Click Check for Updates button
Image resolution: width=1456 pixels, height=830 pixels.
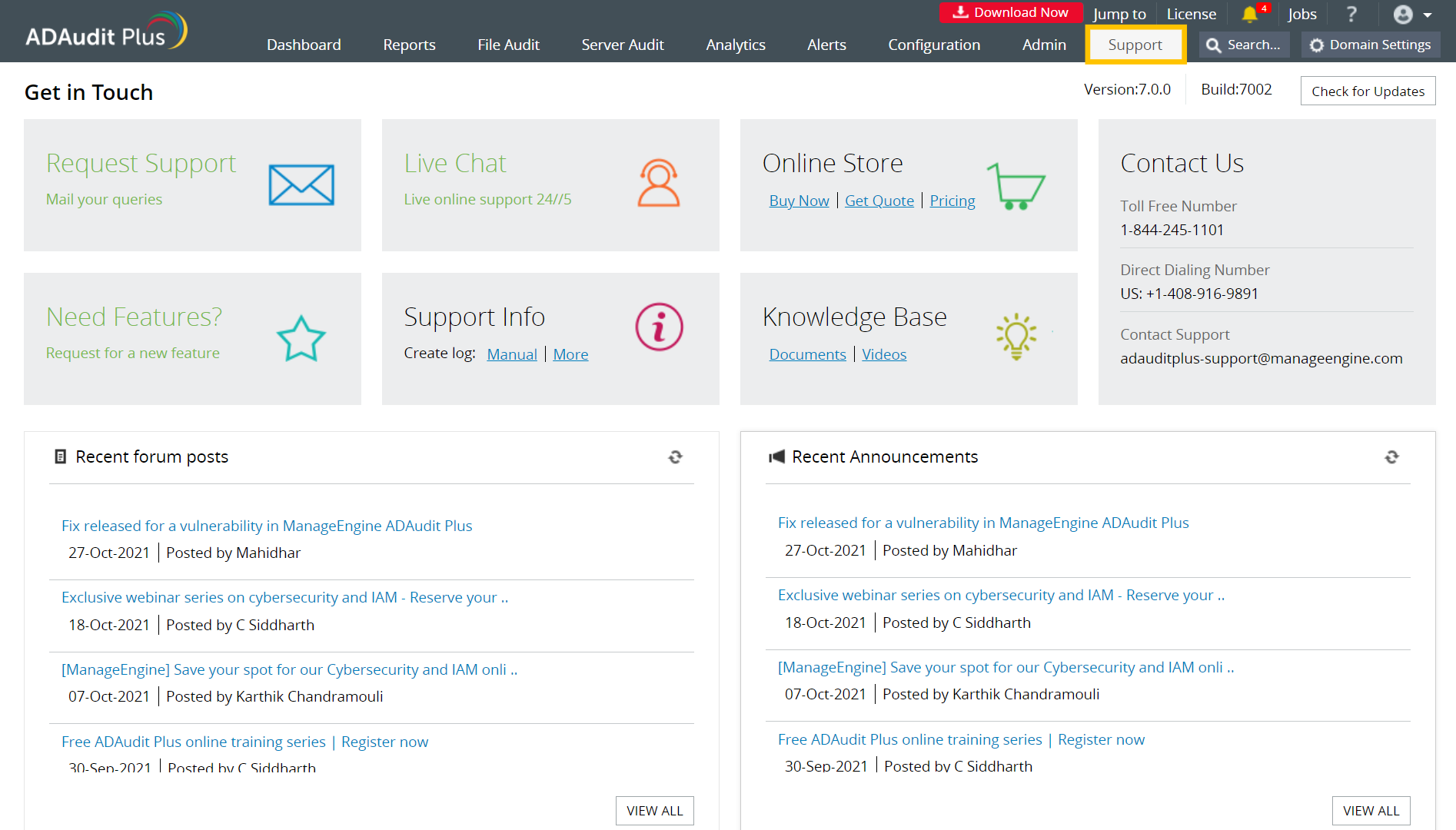[1368, 91]
